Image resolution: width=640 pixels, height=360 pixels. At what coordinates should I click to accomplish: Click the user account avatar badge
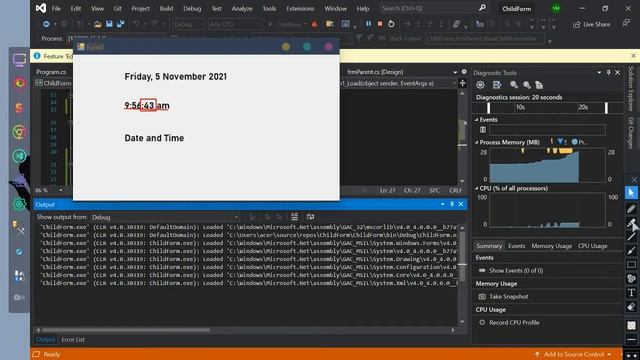(x=556, y=8)
